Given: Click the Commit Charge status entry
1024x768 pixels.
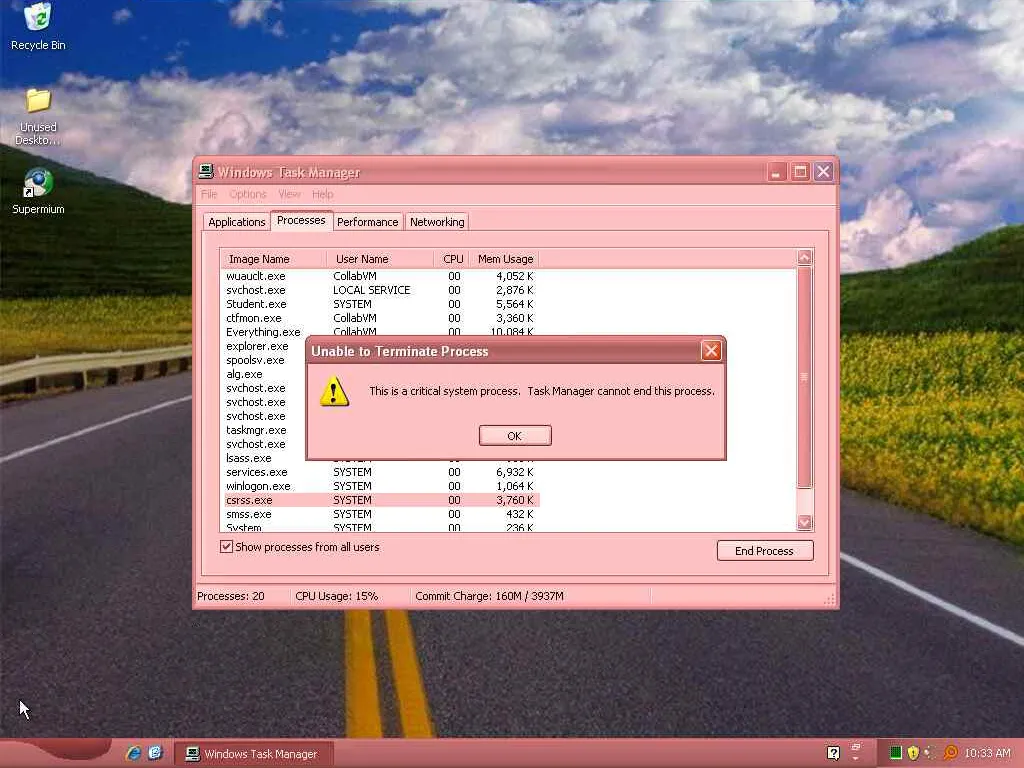Looking at the screenshot, I should click(x=489, y=596).
